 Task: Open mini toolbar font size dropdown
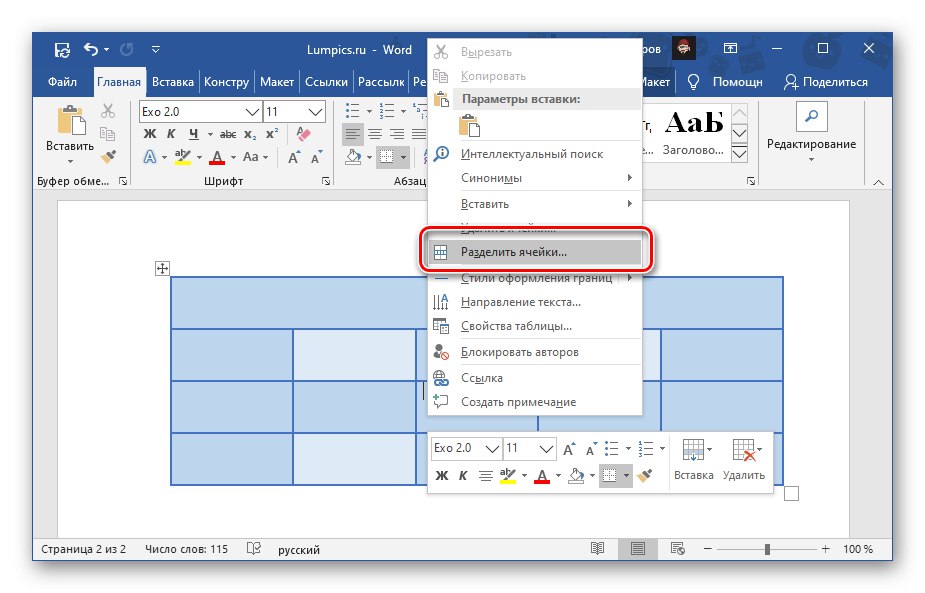click(546, 449)
